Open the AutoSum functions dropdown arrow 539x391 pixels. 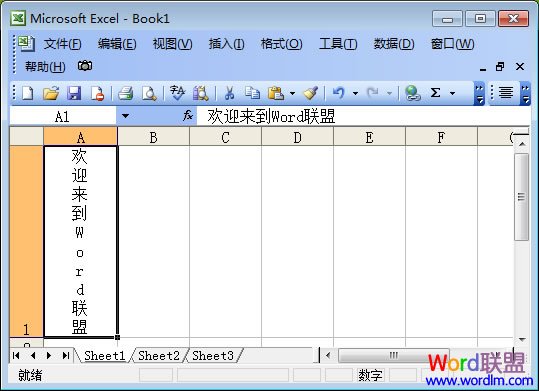(452, 93)
